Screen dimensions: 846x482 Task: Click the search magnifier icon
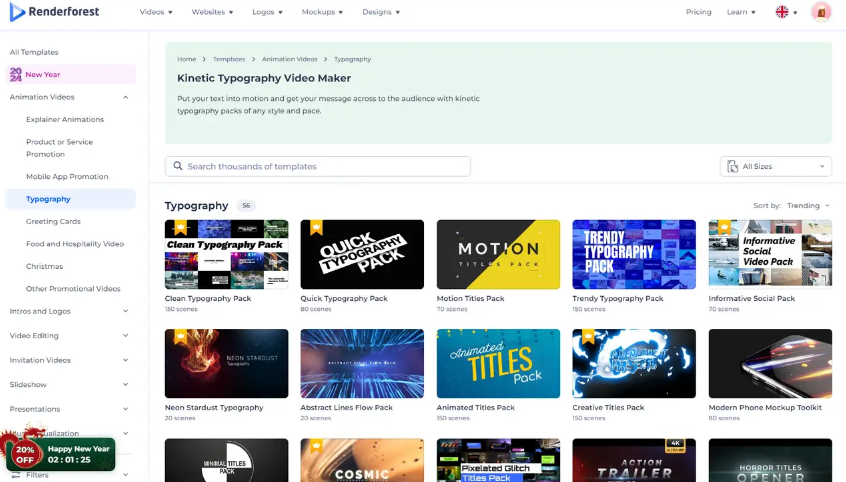click(x=178, y=166)
